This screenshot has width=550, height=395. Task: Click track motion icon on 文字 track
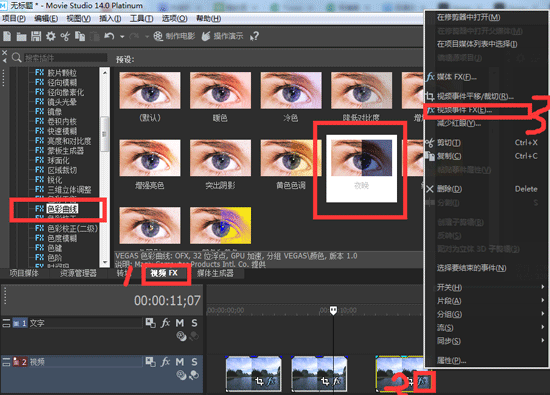click(151, 323)
